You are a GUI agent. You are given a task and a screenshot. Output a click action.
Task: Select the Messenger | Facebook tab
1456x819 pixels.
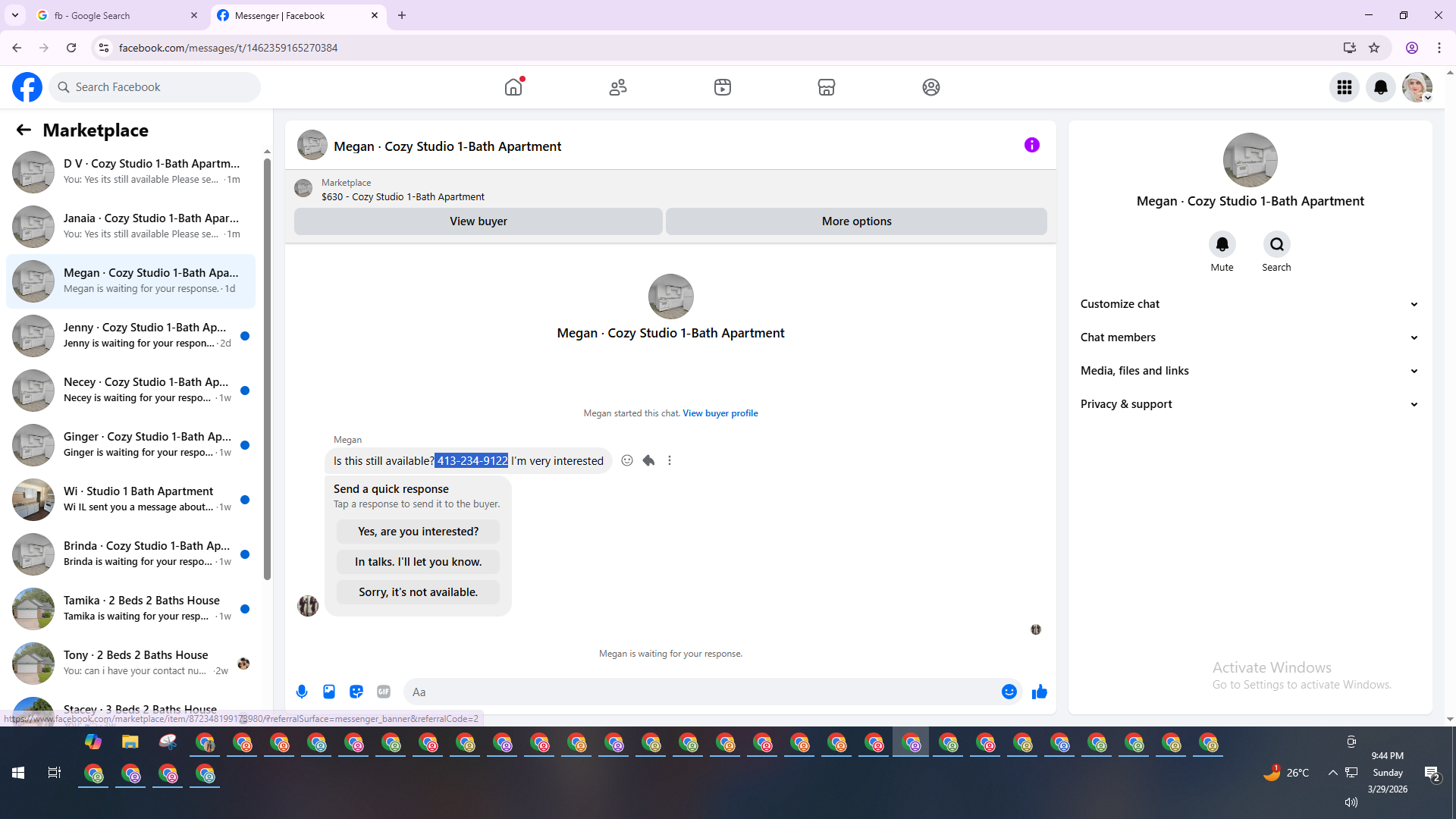[298, 15]
